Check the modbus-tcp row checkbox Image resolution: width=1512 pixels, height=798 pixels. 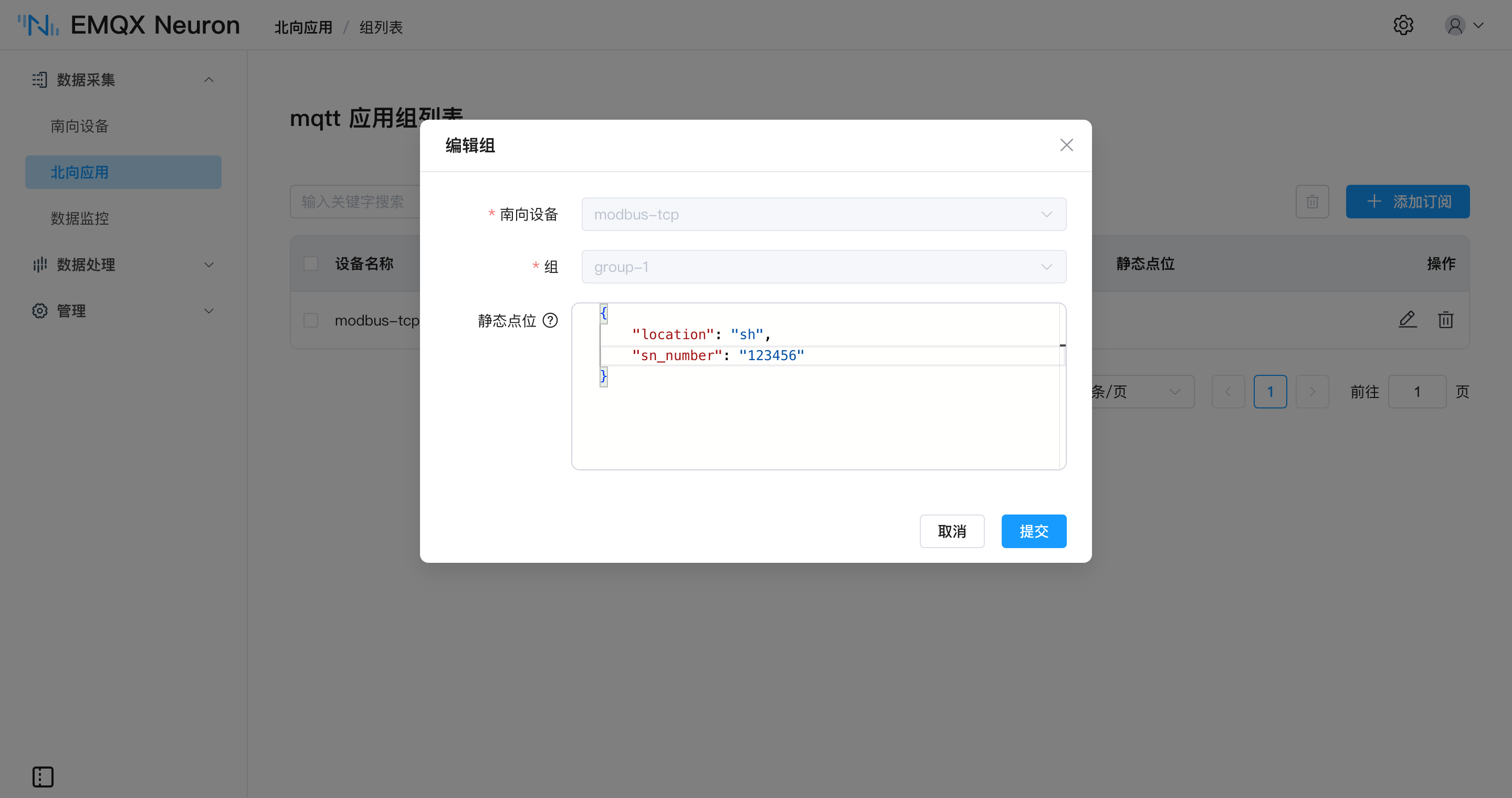pos(310,320)
